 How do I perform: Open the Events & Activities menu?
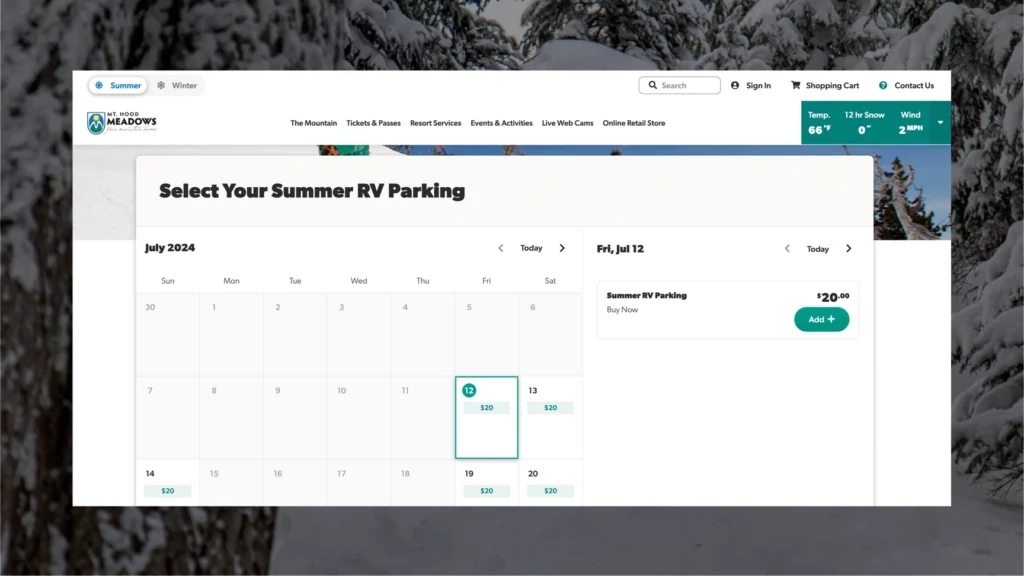pos(501,123)
